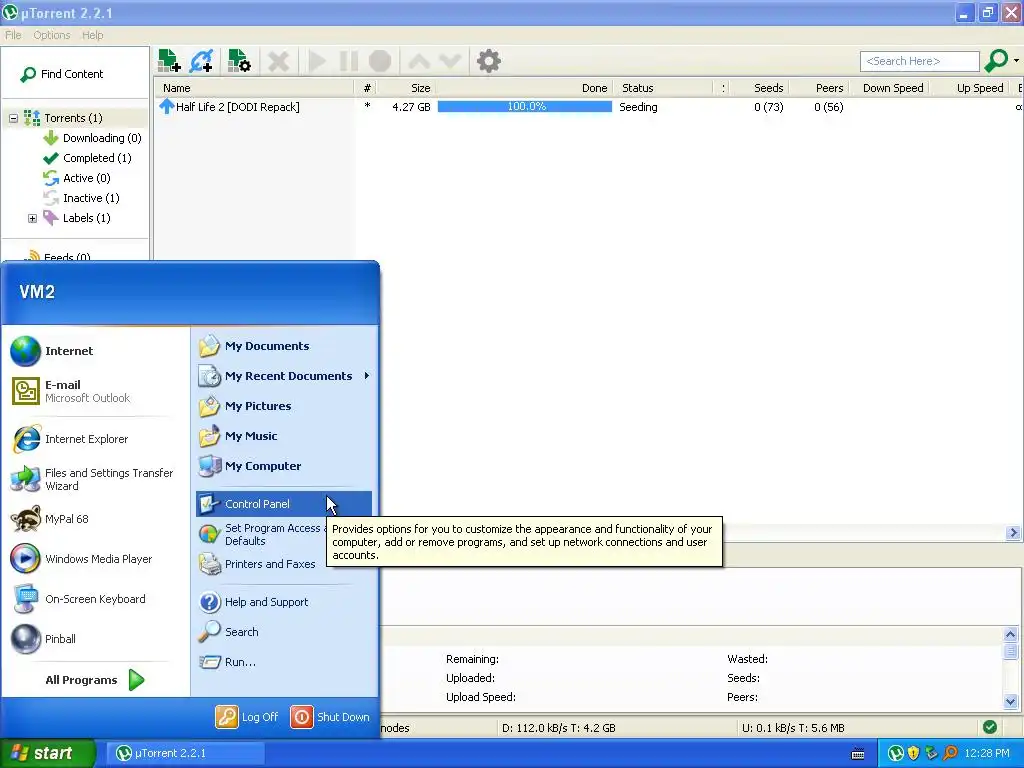Image resolution: width=1024 pixels, height=768 pixels.
Task: Open My Music folder
Action: point(284,436)
